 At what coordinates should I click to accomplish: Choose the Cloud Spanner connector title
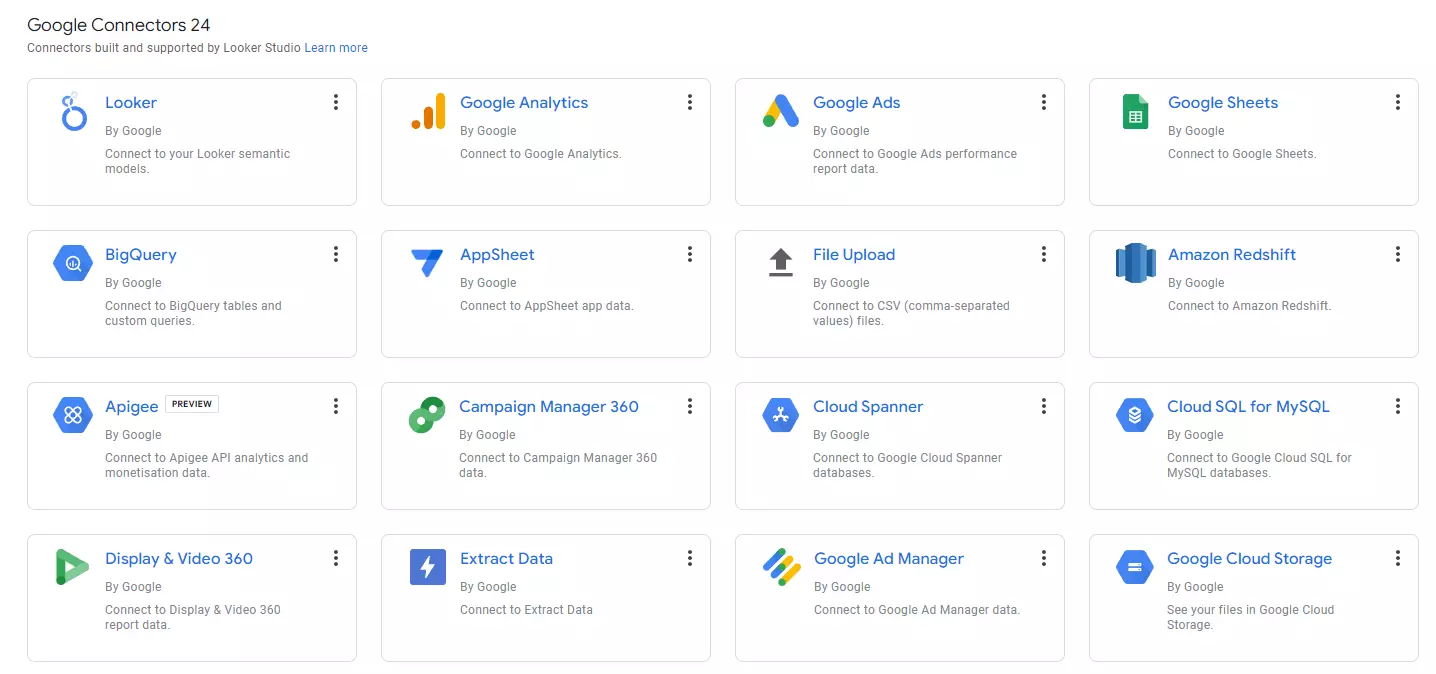click(868, 406)
